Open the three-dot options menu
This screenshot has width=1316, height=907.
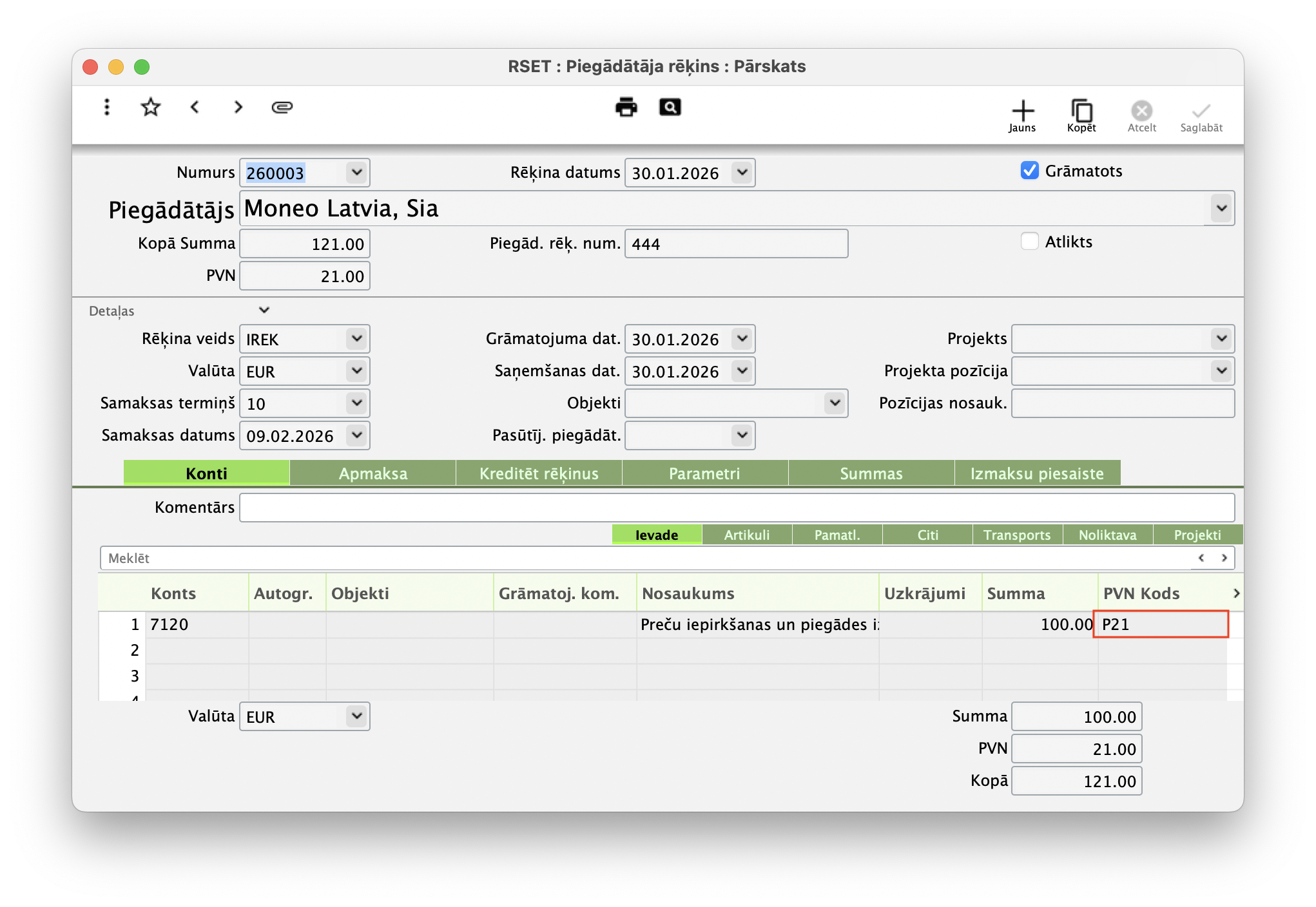(107, 107)
